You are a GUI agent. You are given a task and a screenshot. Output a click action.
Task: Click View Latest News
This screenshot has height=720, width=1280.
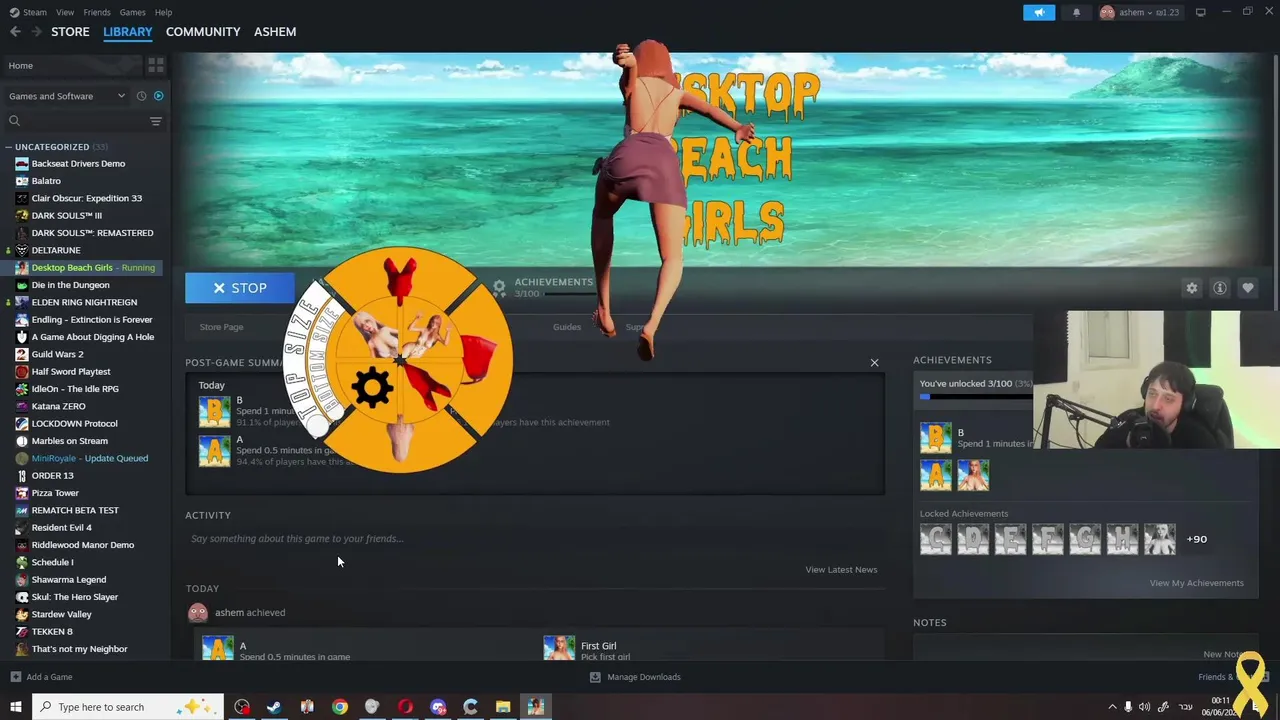coord(841,570)
